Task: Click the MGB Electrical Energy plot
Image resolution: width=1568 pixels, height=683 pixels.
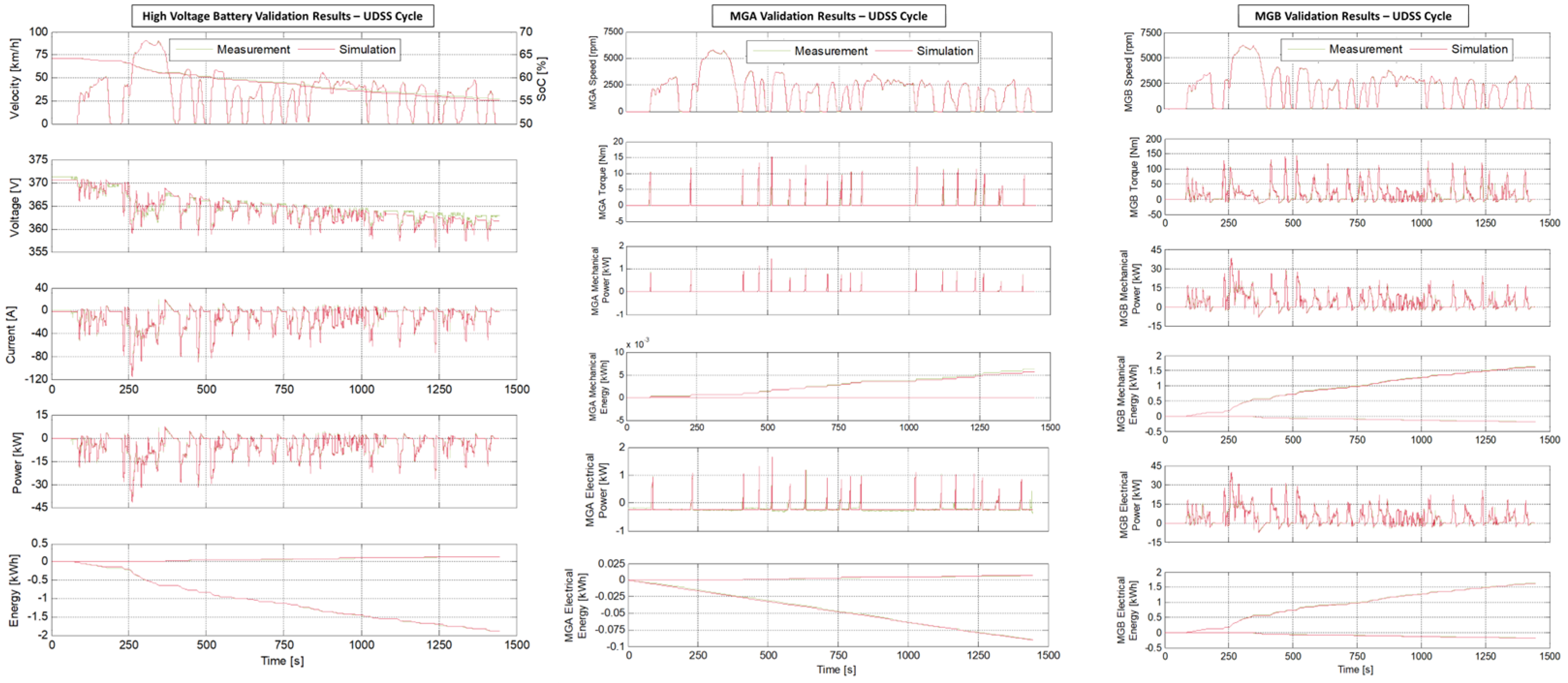Action: [x=1357, y=610]
